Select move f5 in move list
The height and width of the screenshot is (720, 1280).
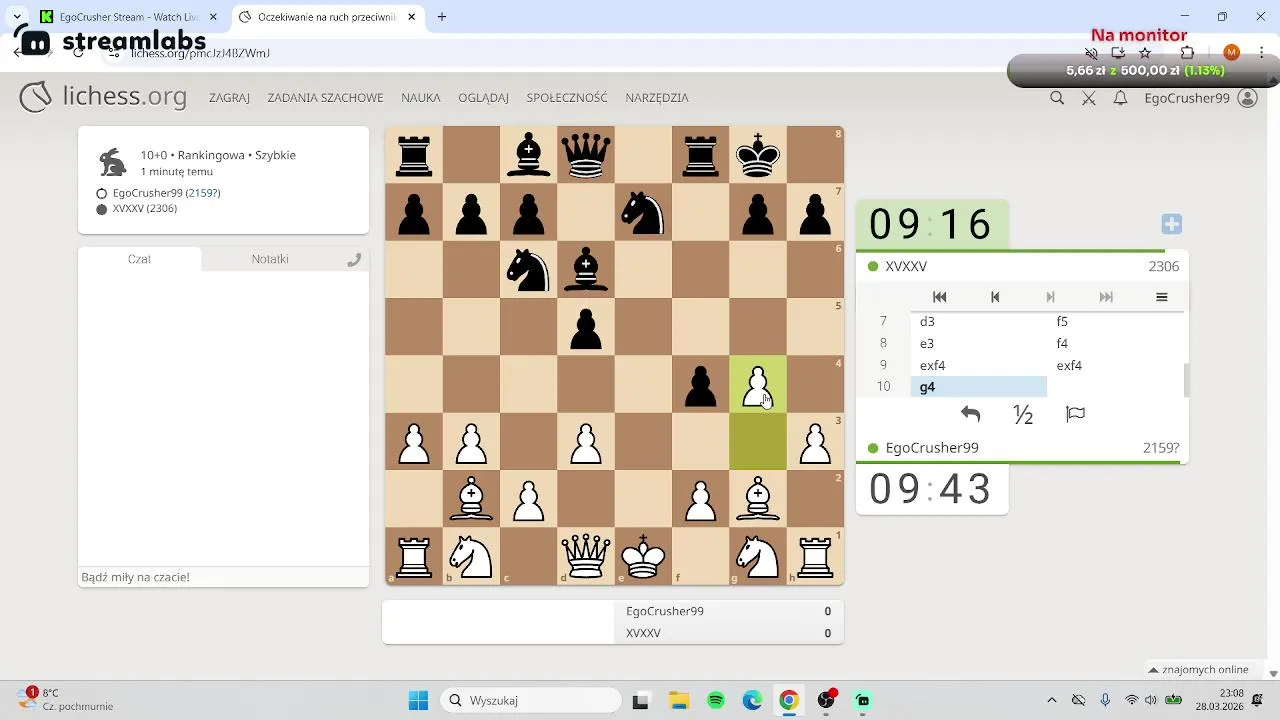click(1115, 322)
